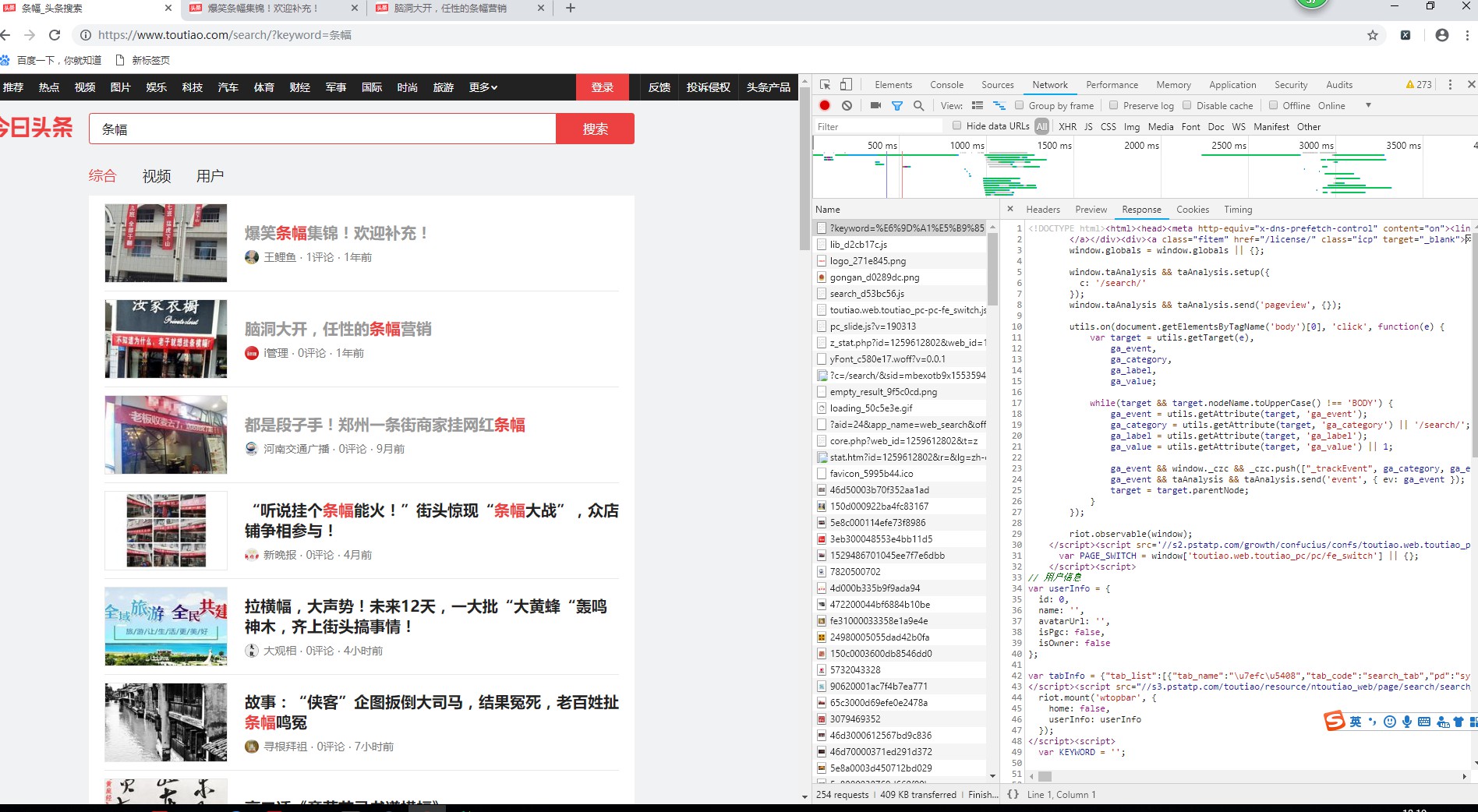Click the site info icon in address bar
Viewport: 1478px width, 812px height.
tap(86, 35)
